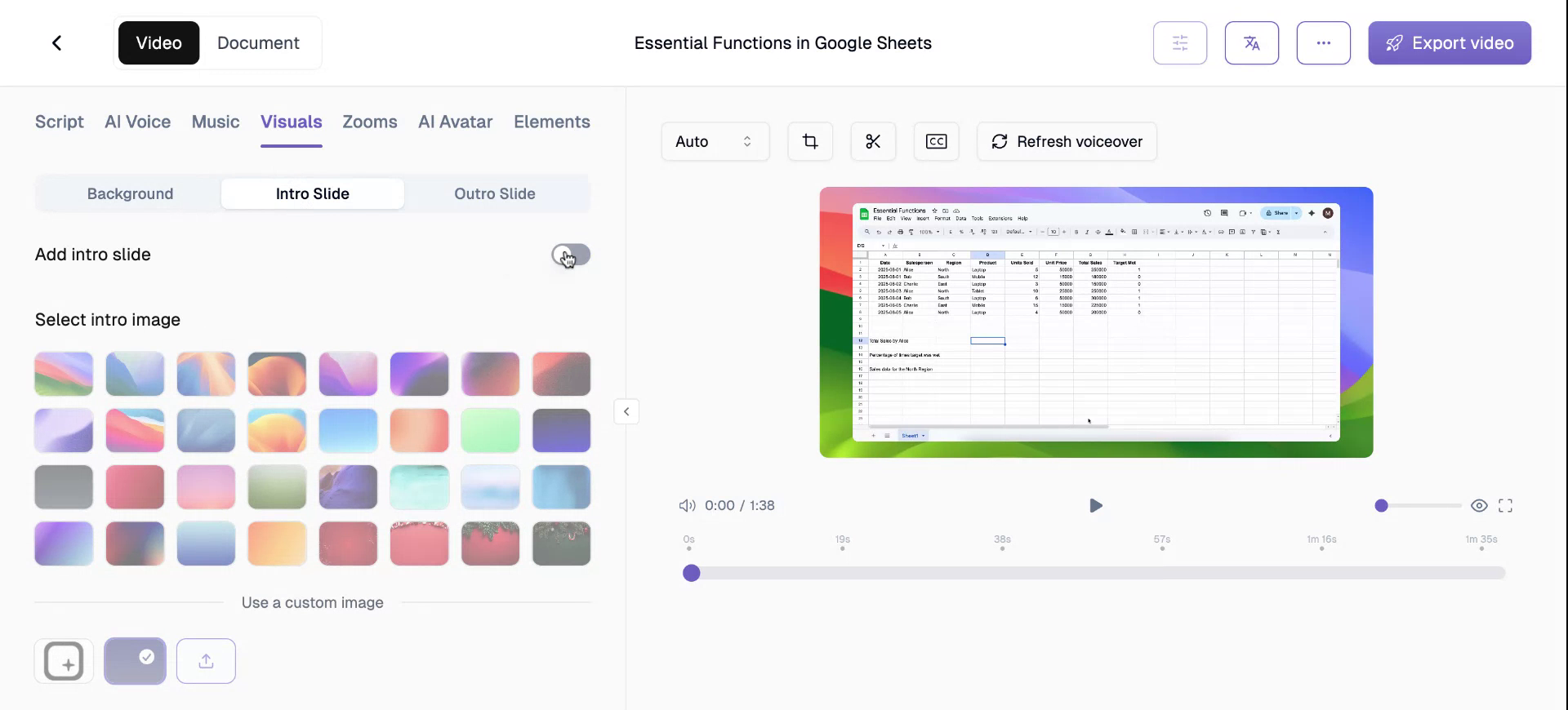Play the video preview
This screenshot has width=1568, height=710.
[1096, 505]
